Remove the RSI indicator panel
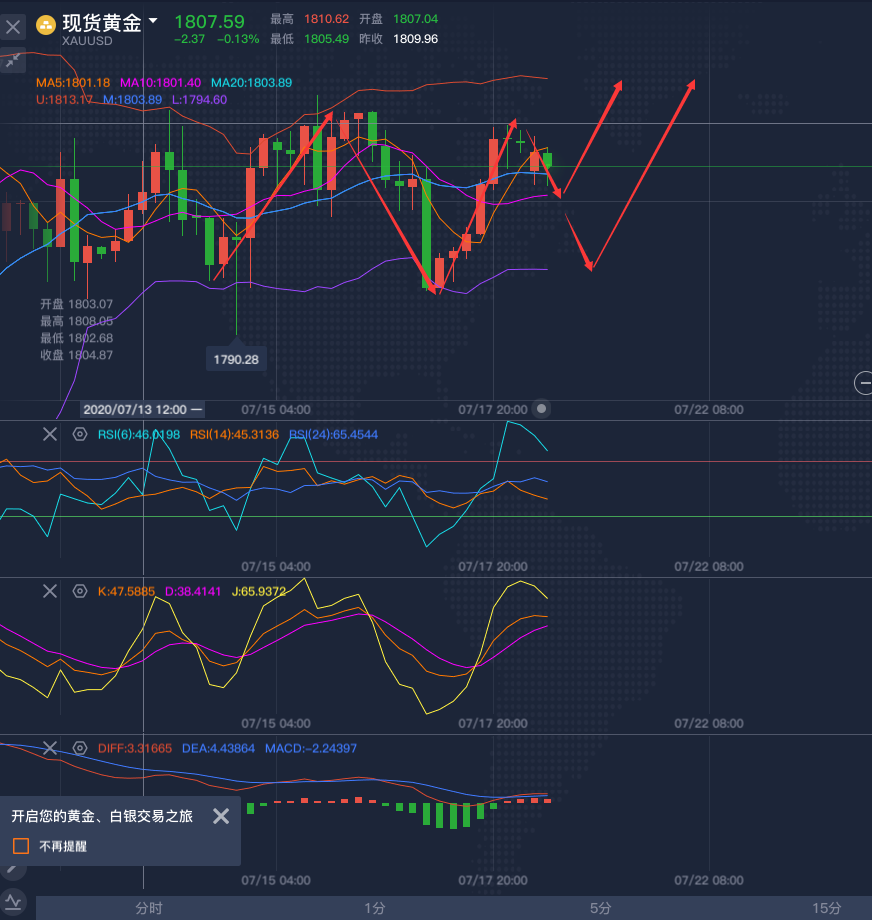Screen dimensions: 872x920 pos(50,434)
